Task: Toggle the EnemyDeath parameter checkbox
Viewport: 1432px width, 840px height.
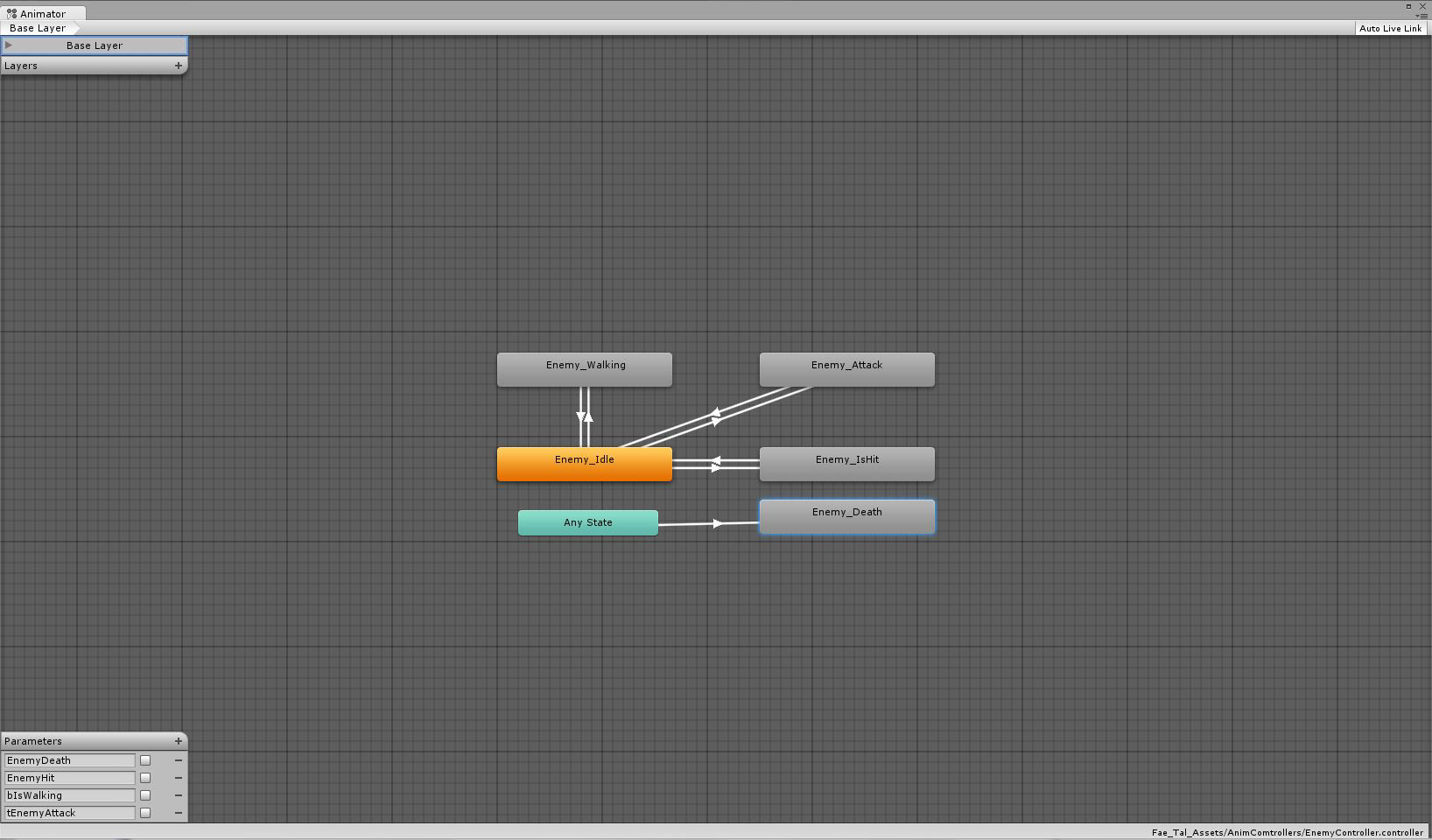Action: point(145,760)
